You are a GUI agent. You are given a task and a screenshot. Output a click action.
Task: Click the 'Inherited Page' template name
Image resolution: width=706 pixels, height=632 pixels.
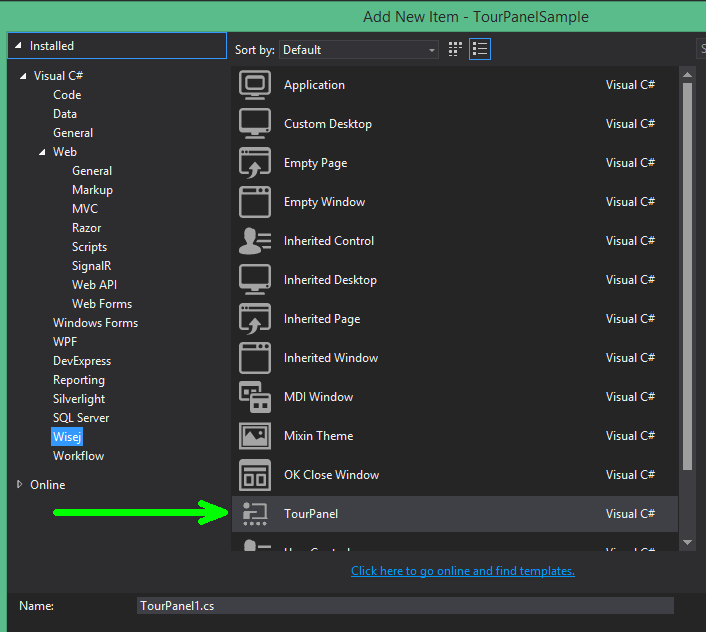322,319
